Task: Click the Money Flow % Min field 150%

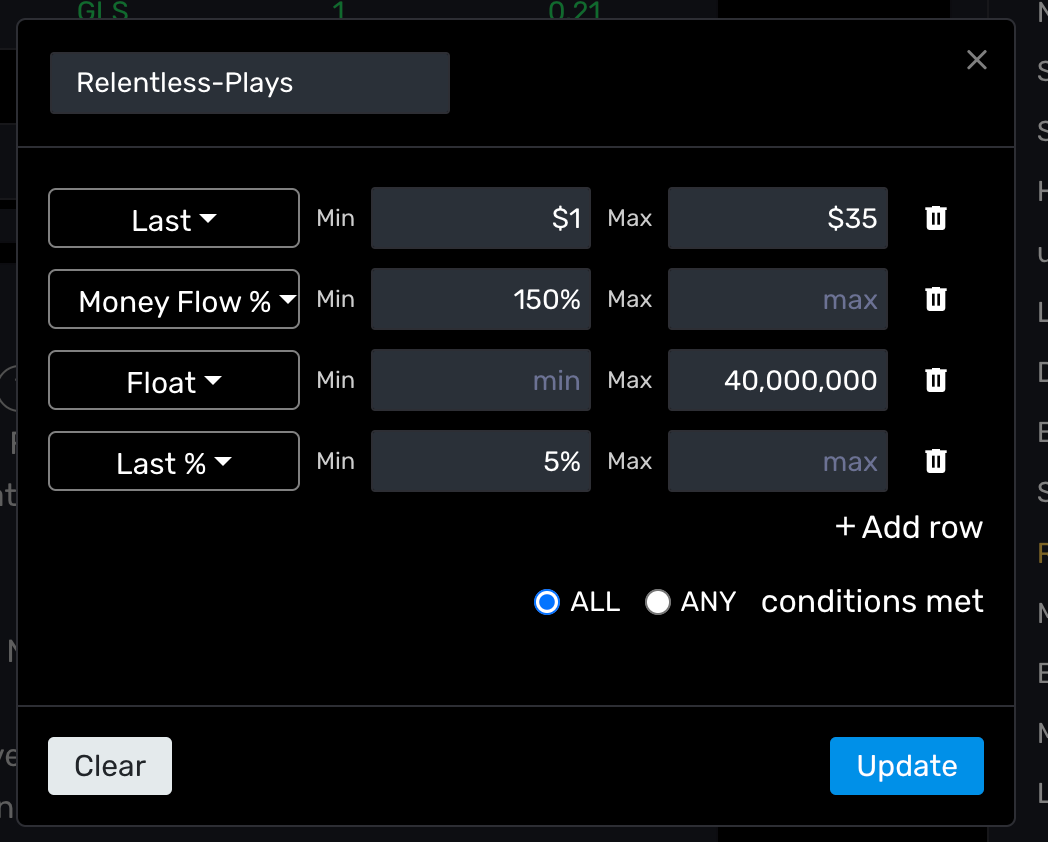Action: (481, 299)
